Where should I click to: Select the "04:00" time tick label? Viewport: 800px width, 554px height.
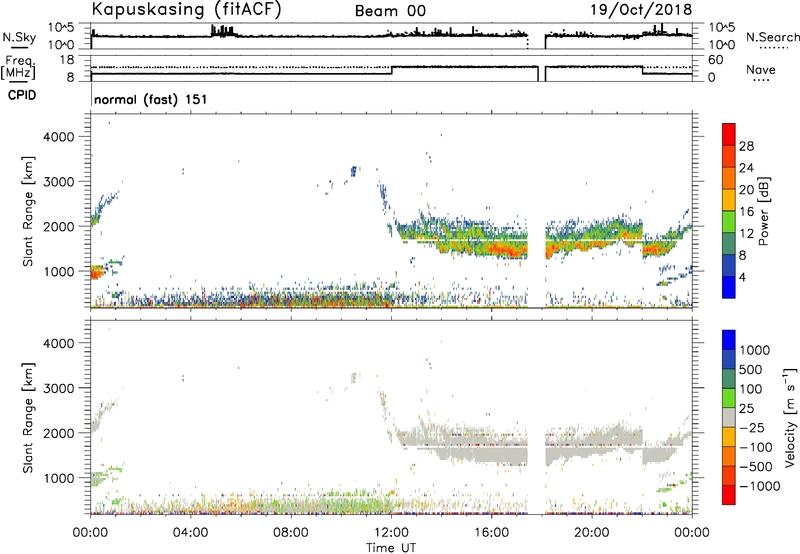(191, 533)
